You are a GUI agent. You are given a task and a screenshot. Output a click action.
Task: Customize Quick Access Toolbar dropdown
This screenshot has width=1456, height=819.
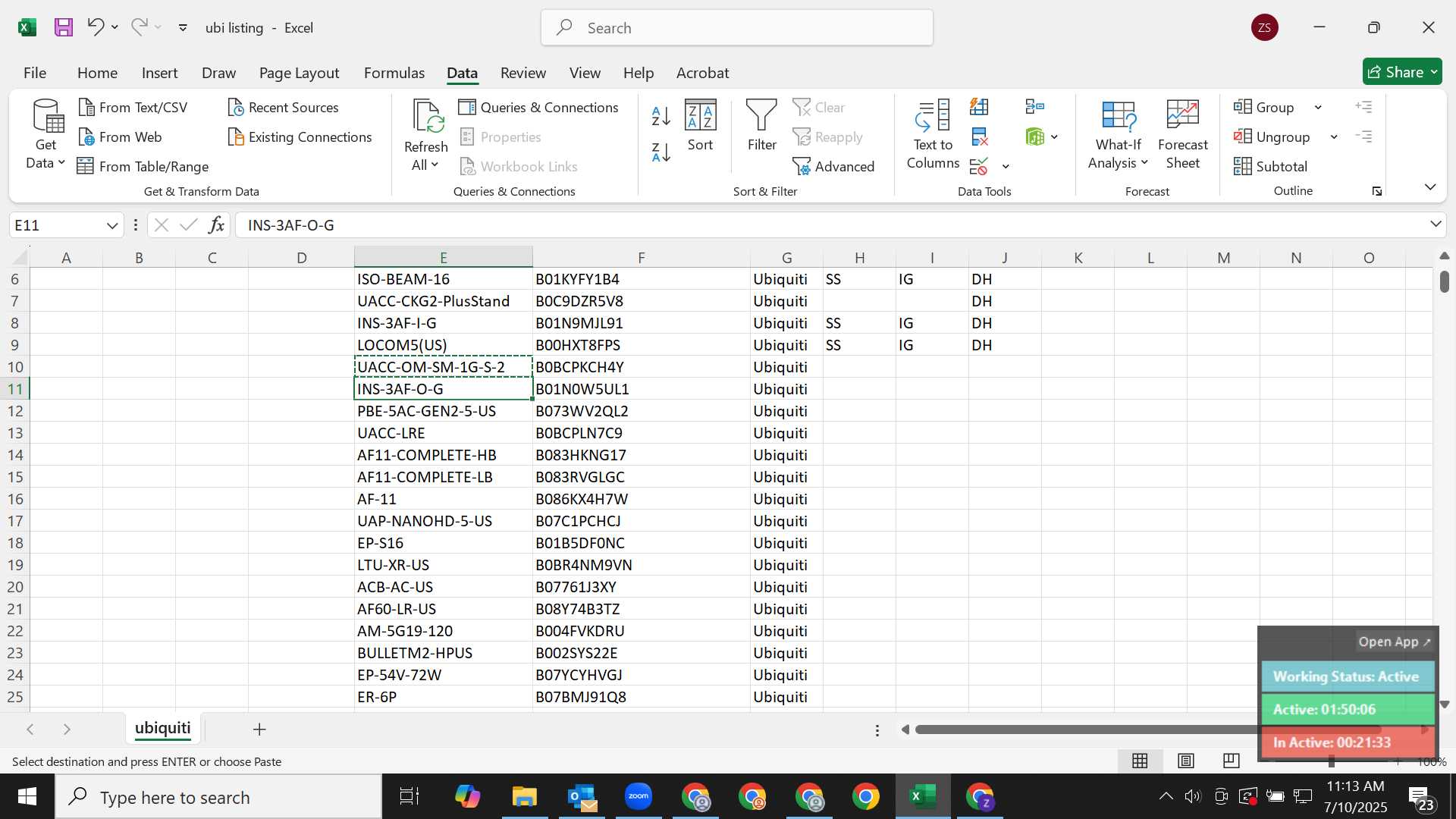pyautogui.click(x=183, y=28)
